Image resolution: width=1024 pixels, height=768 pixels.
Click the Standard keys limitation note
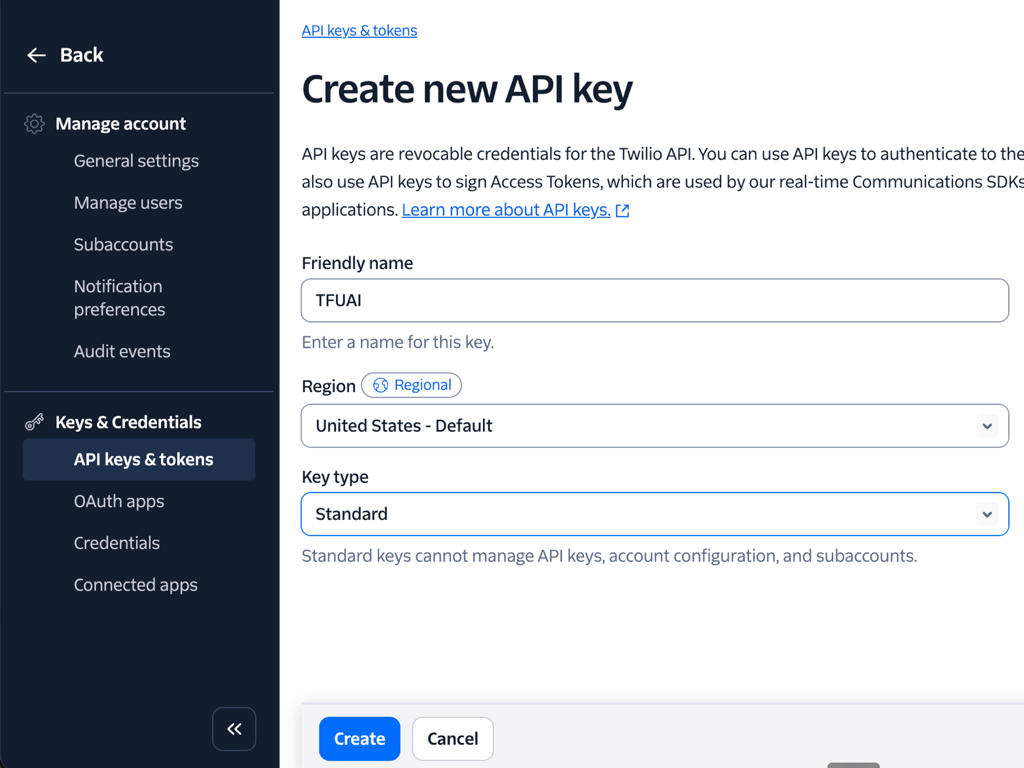point(609,556)
